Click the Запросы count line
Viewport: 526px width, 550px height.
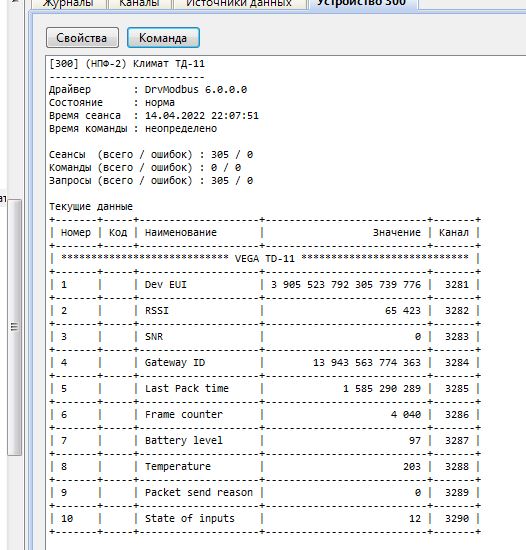tap(151, 180)
